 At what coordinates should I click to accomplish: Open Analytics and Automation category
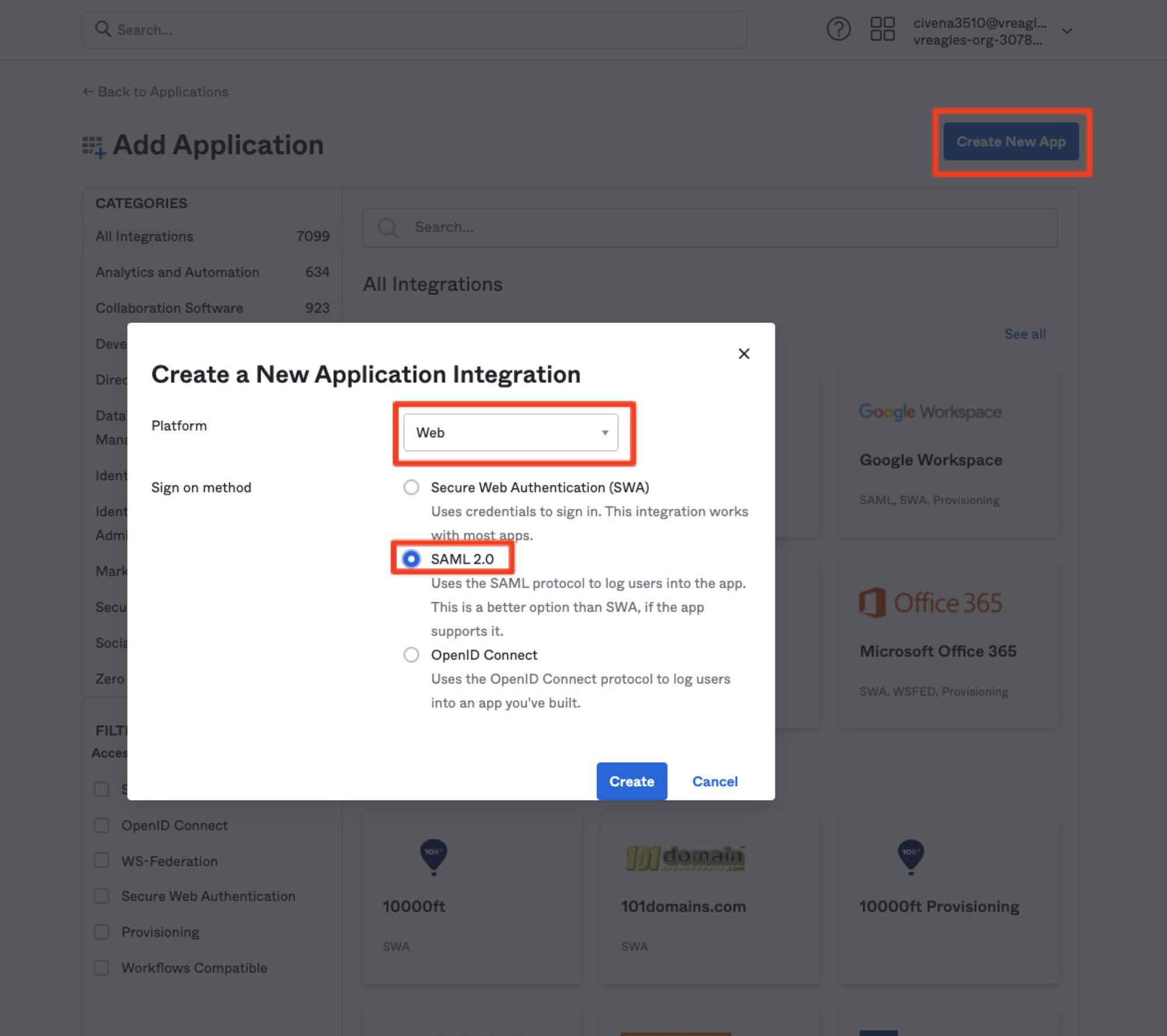tap(177, 272)
